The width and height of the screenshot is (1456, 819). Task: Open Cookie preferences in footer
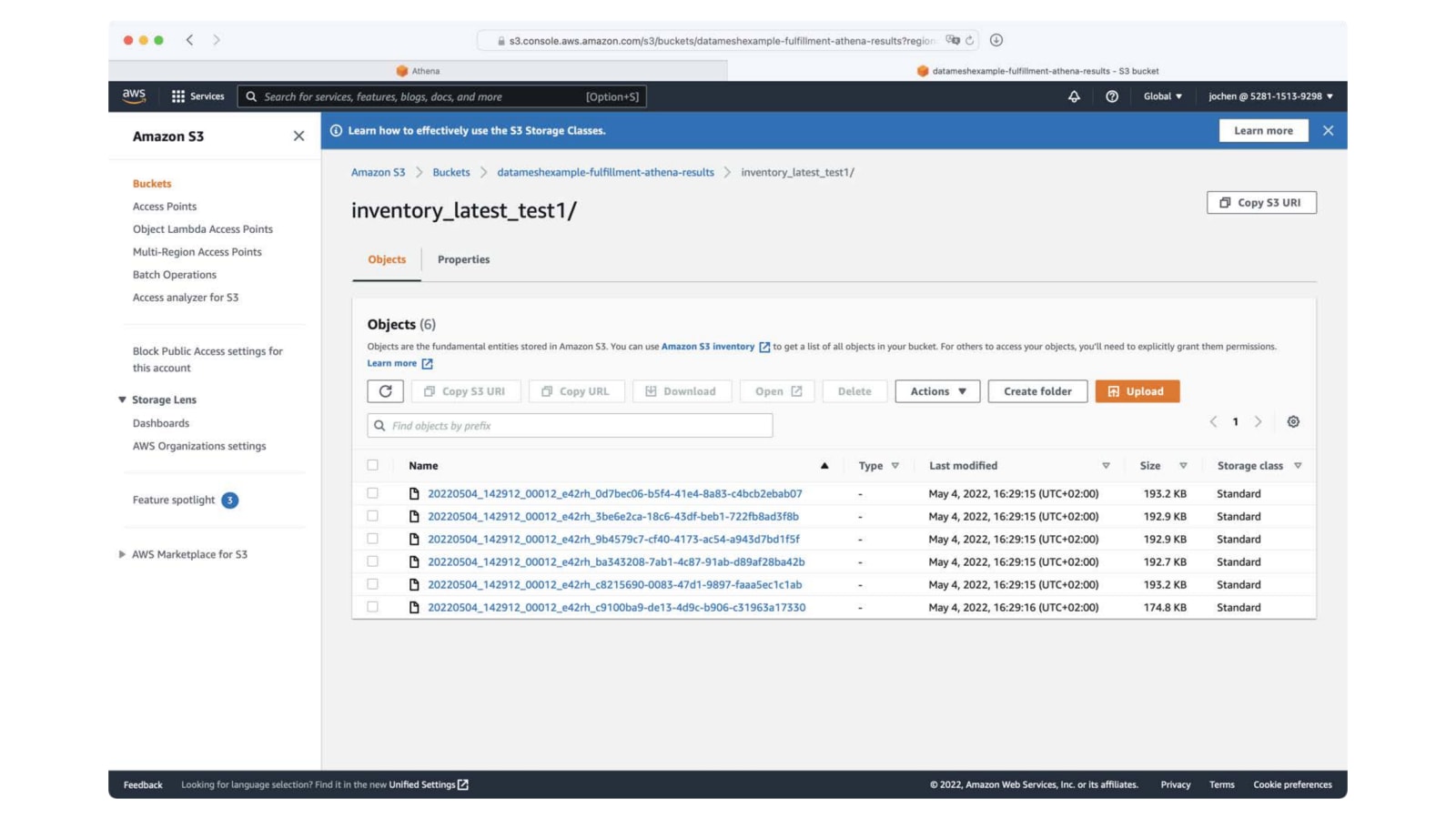click(1292, 784)
